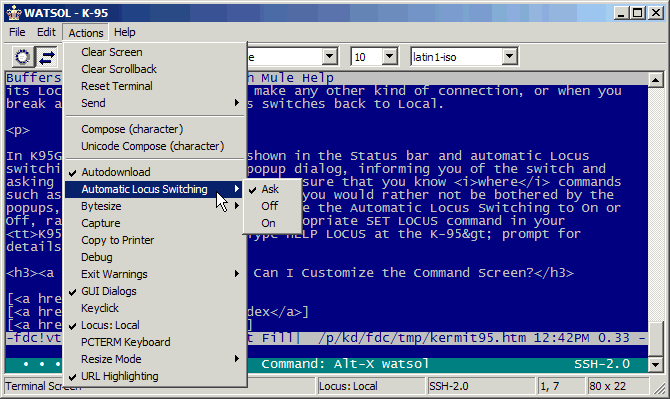
Task: Select Unicode Compose (character) entry
Action: tap(155, 146)
